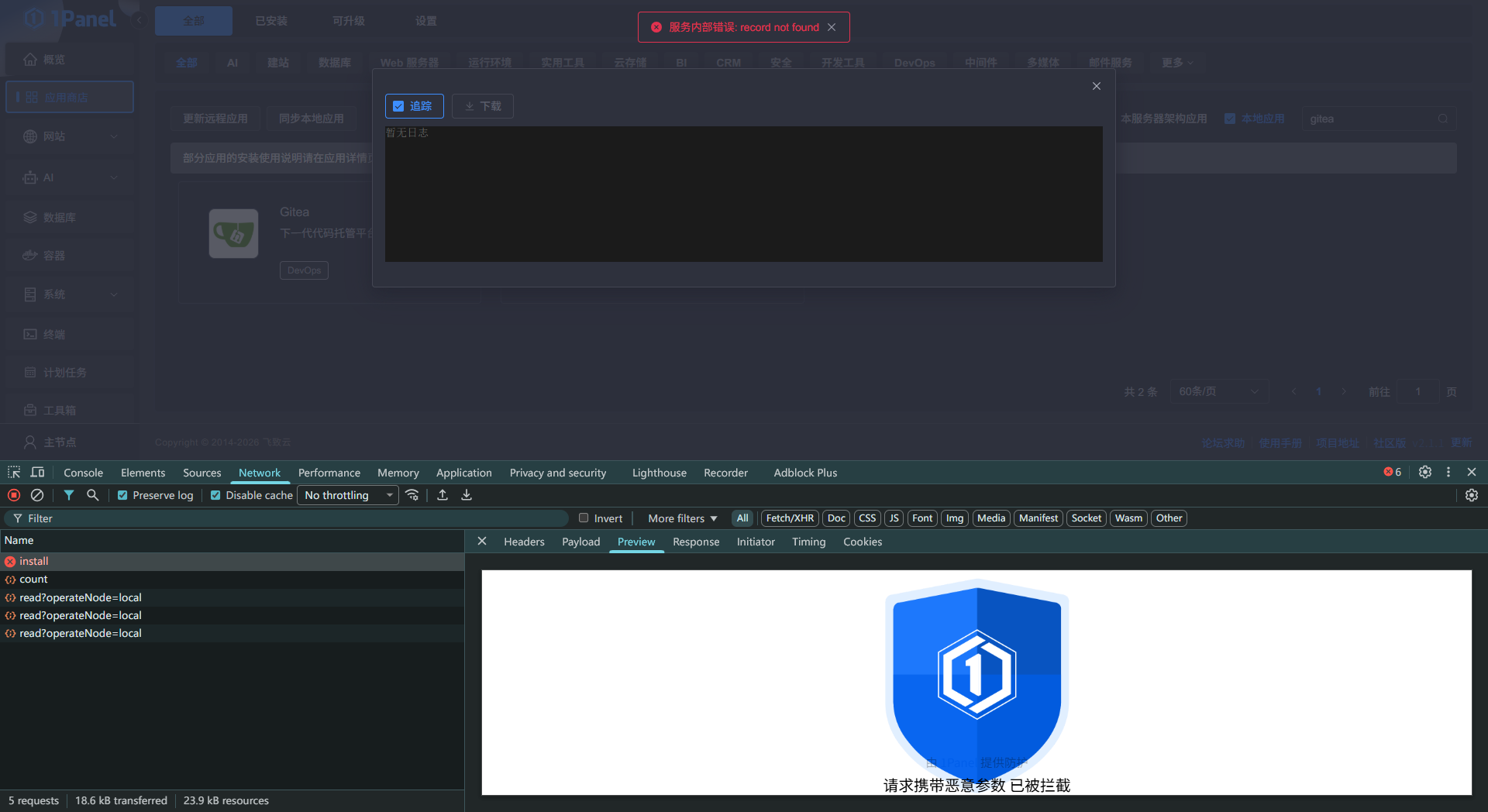Screen dimensions: 1488x812
Task: Uncheck the Preserve log checkbox
Action: point(122,495)
